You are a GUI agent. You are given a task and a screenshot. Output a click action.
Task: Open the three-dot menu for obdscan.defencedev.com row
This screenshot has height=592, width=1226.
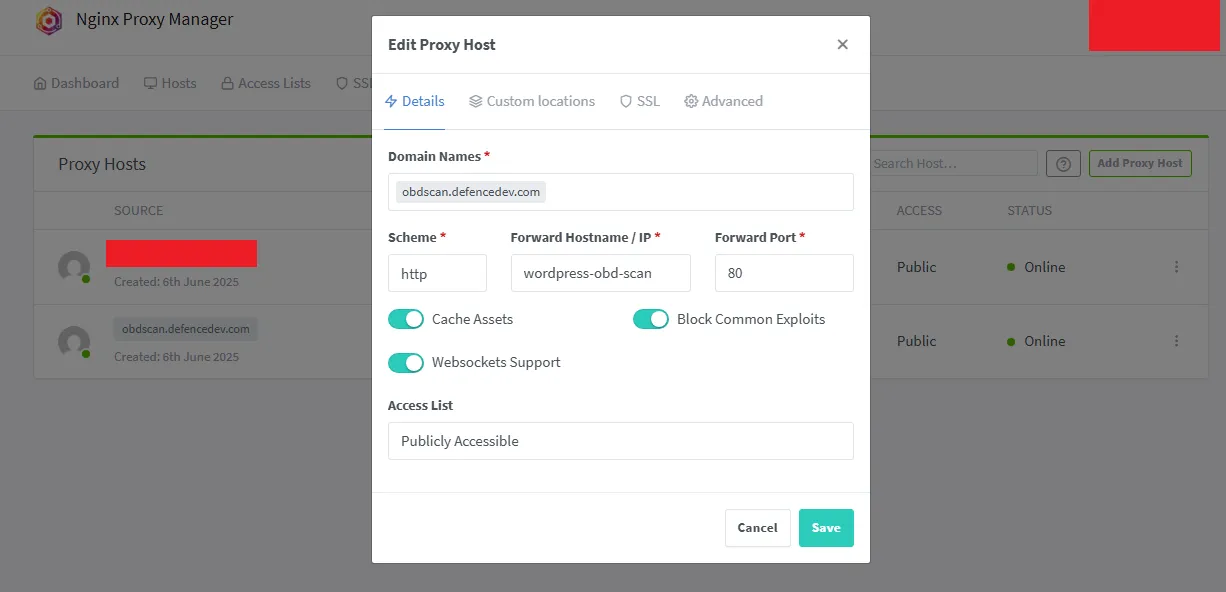tap(1176, 341)
